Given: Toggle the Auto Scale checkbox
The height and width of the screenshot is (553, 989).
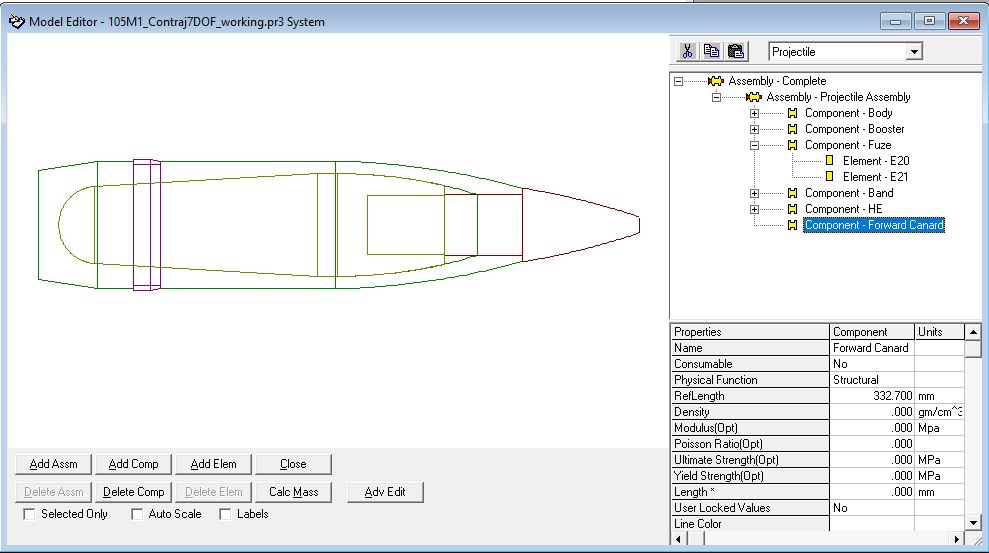Looking at the screenshot, I should 137,514.
